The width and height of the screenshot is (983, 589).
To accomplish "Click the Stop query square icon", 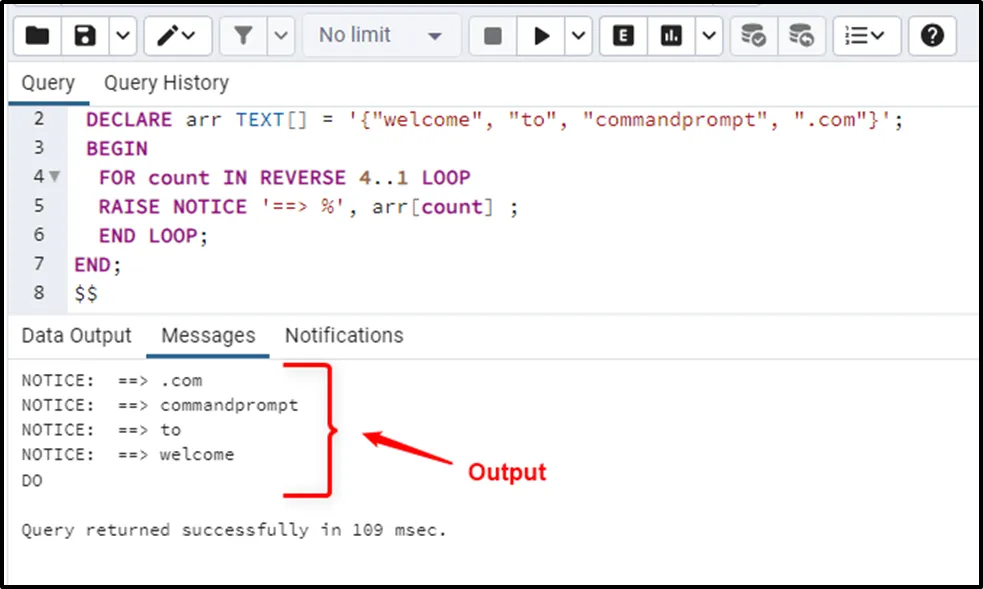I will (493, 36).
